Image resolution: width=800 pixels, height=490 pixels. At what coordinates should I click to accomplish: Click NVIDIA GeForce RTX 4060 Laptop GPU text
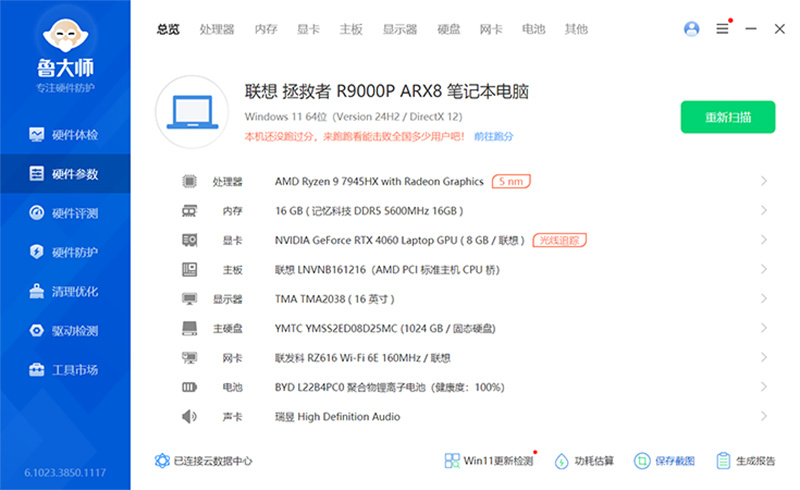[399, 240]
